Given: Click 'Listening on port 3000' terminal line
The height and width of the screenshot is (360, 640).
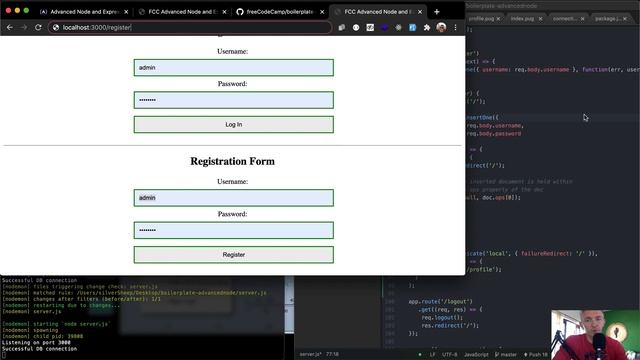Looking at the screenshot, I should [x=36, y=342].
